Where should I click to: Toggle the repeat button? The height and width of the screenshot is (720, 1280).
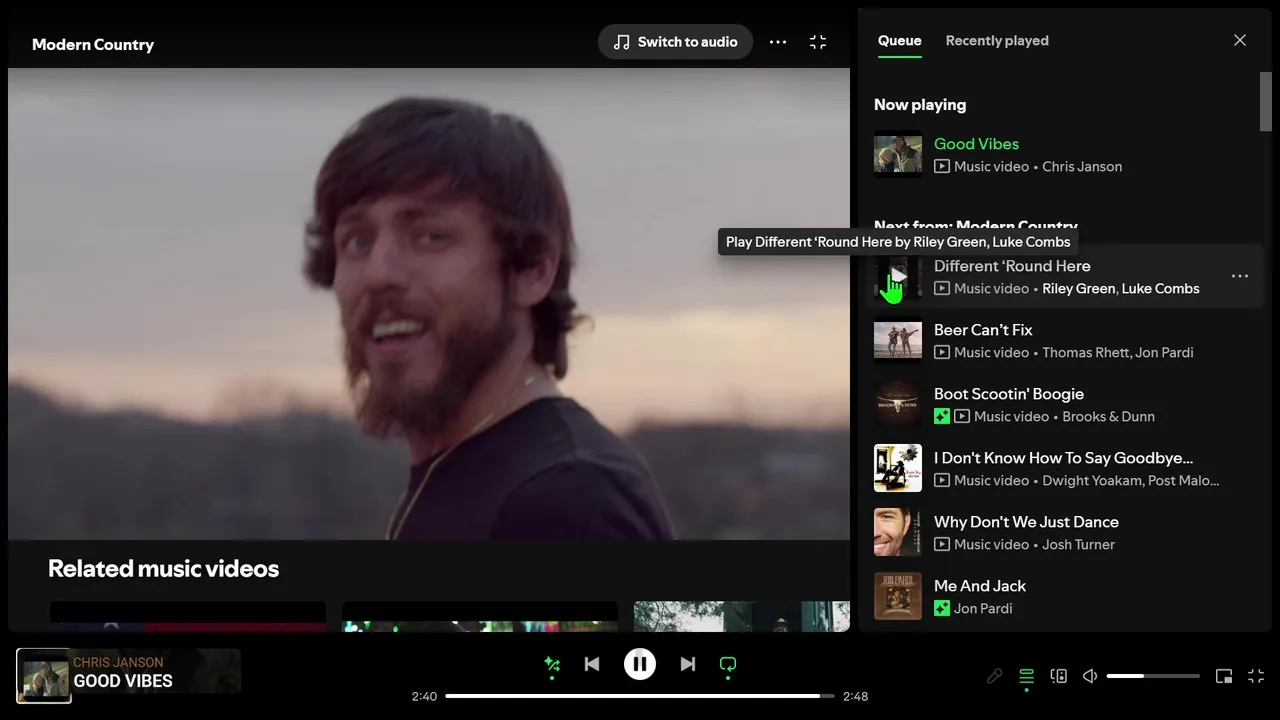click(x=728, y=664)
